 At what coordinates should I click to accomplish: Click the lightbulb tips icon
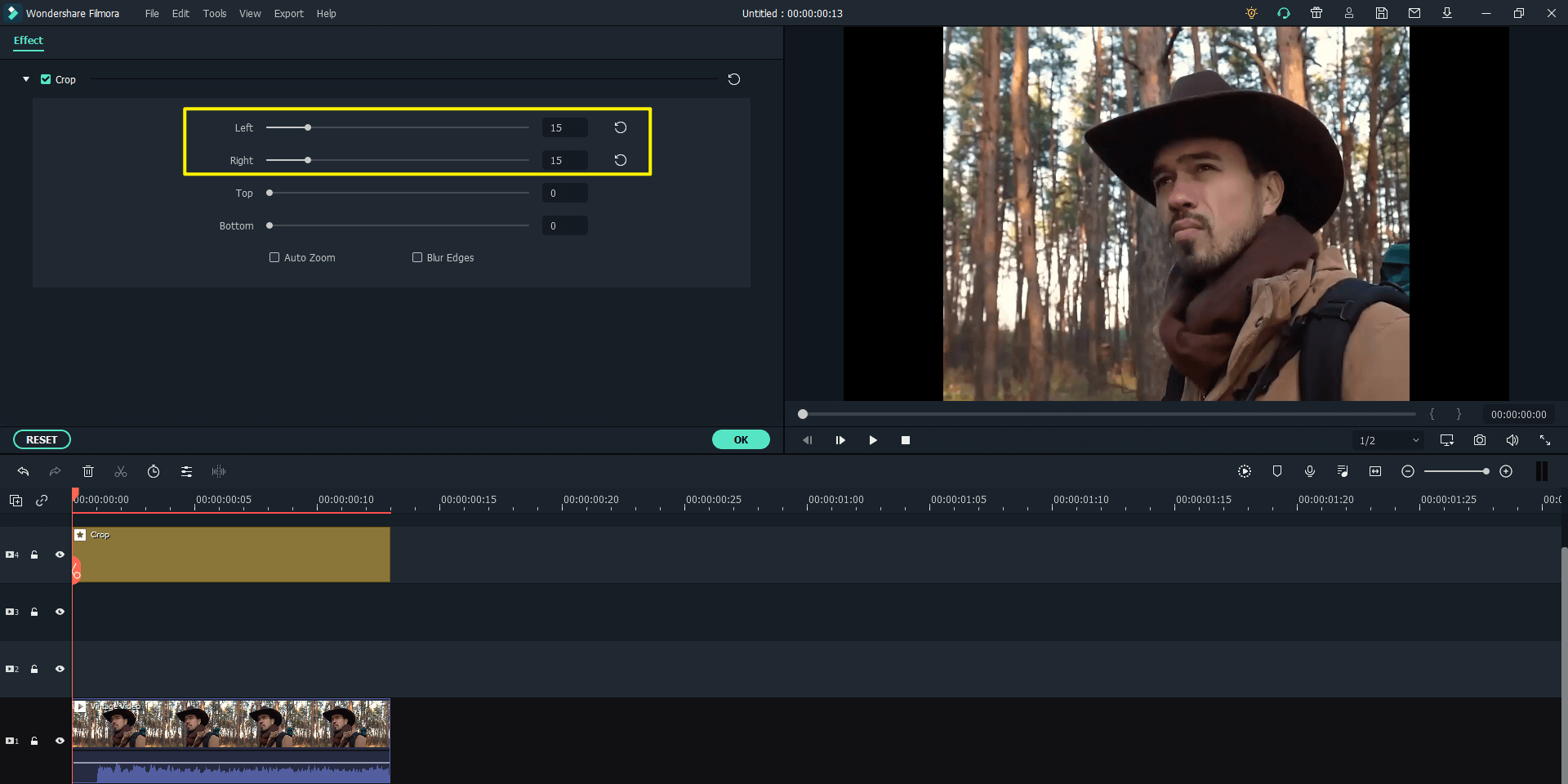point(1251,13)
